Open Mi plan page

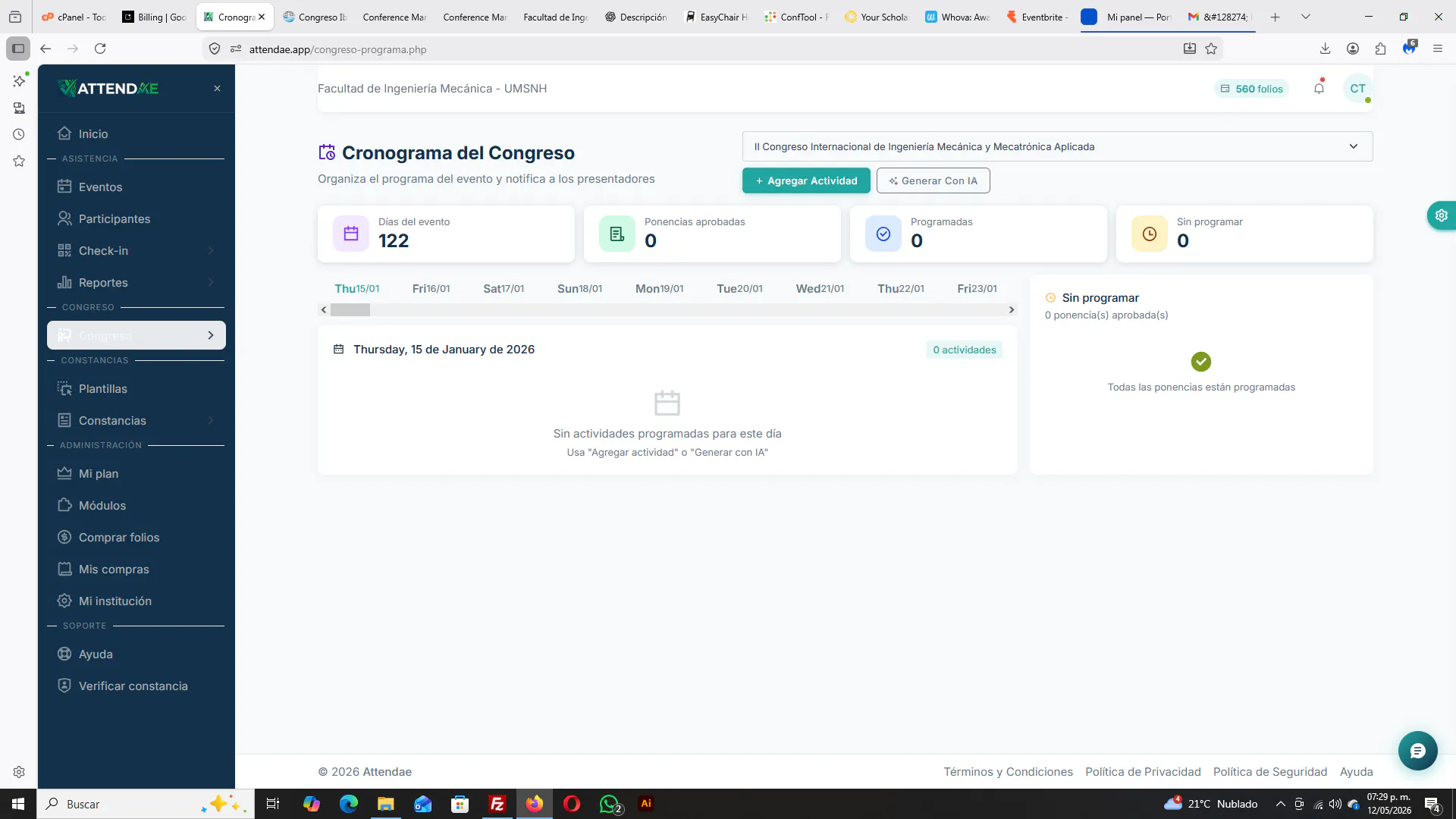(x=136, y=473)
